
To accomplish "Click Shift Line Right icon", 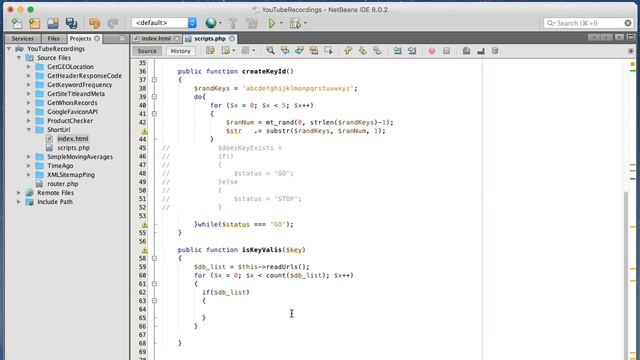I will 412,51.
